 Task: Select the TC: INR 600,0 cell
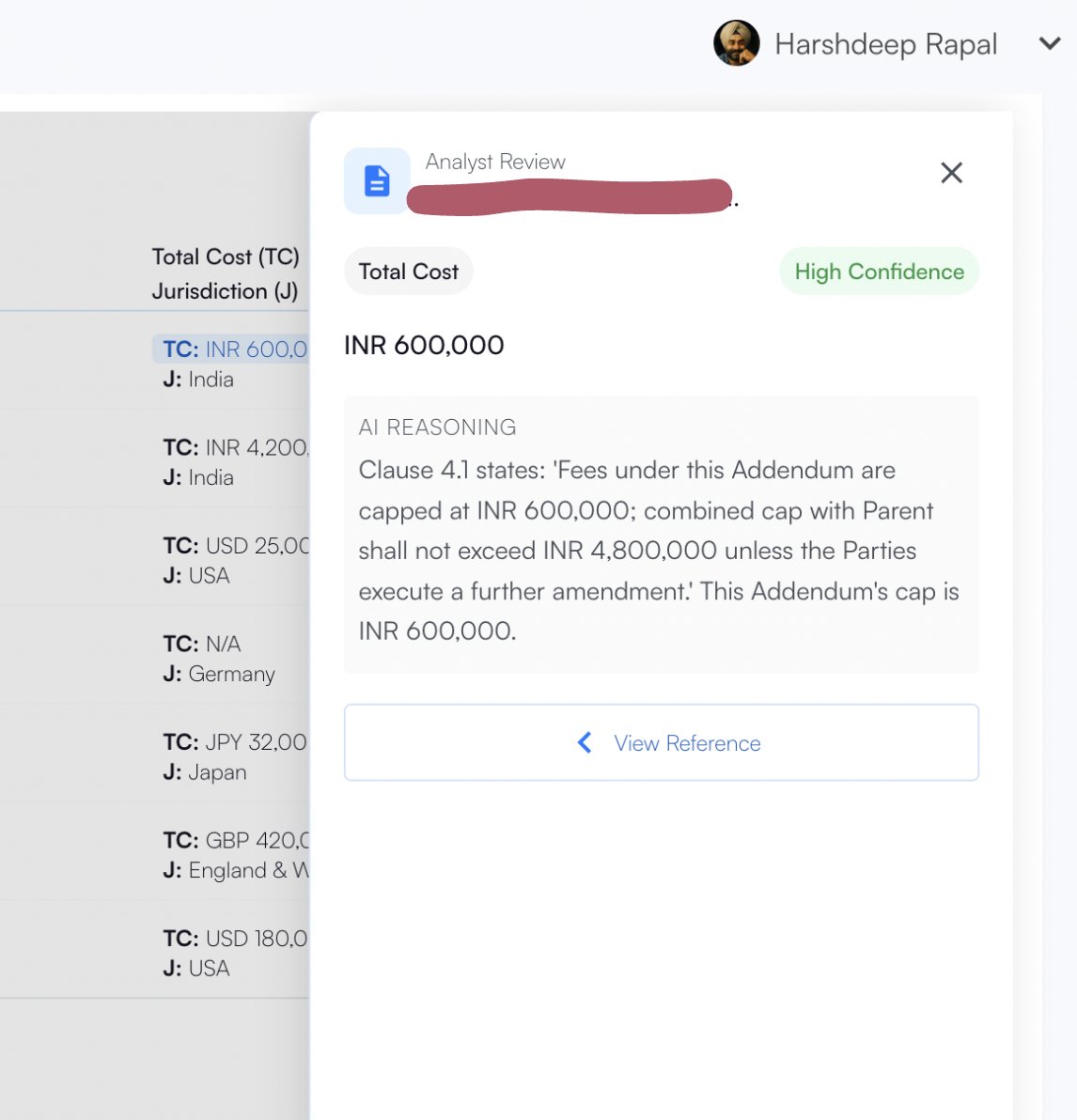point(230,349)
